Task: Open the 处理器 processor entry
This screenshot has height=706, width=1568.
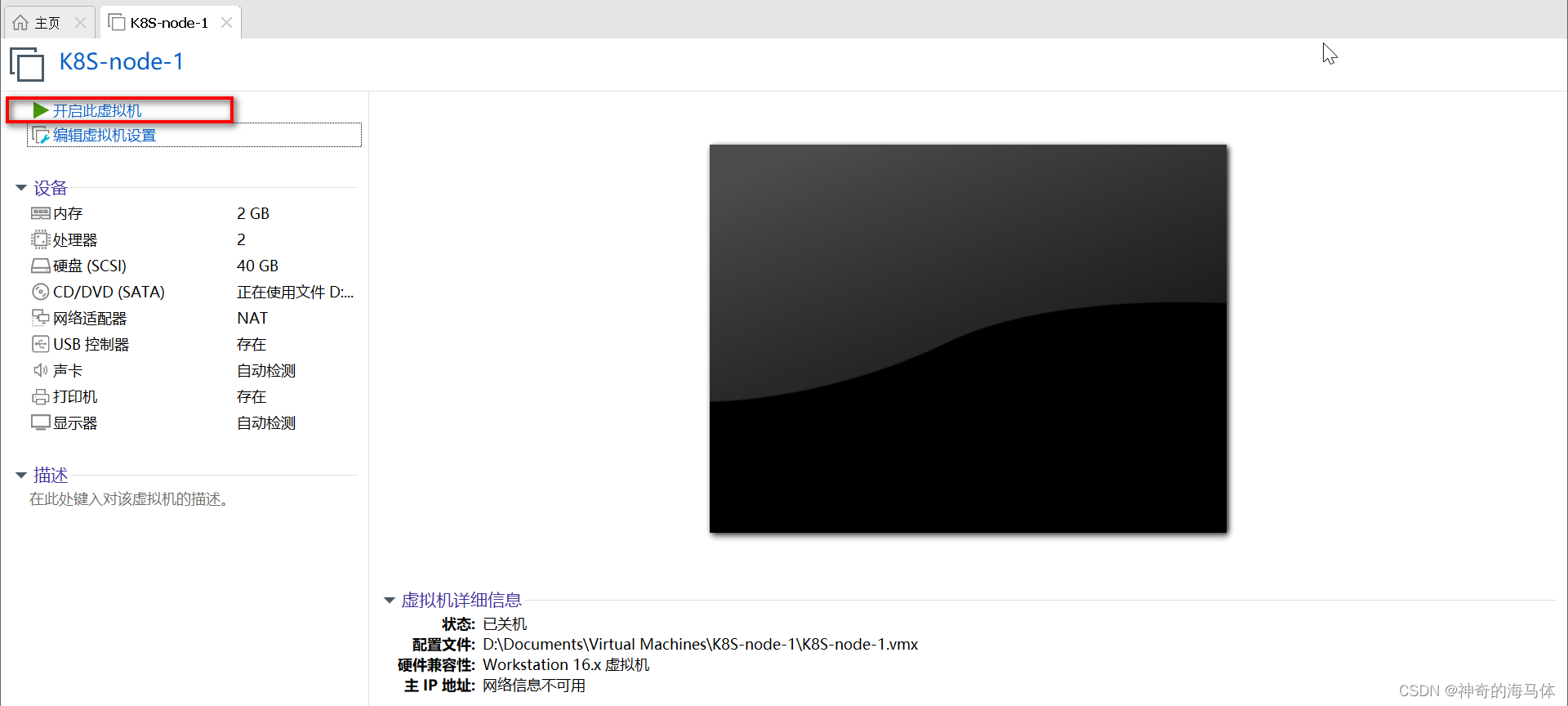Action: click(75, 239)
